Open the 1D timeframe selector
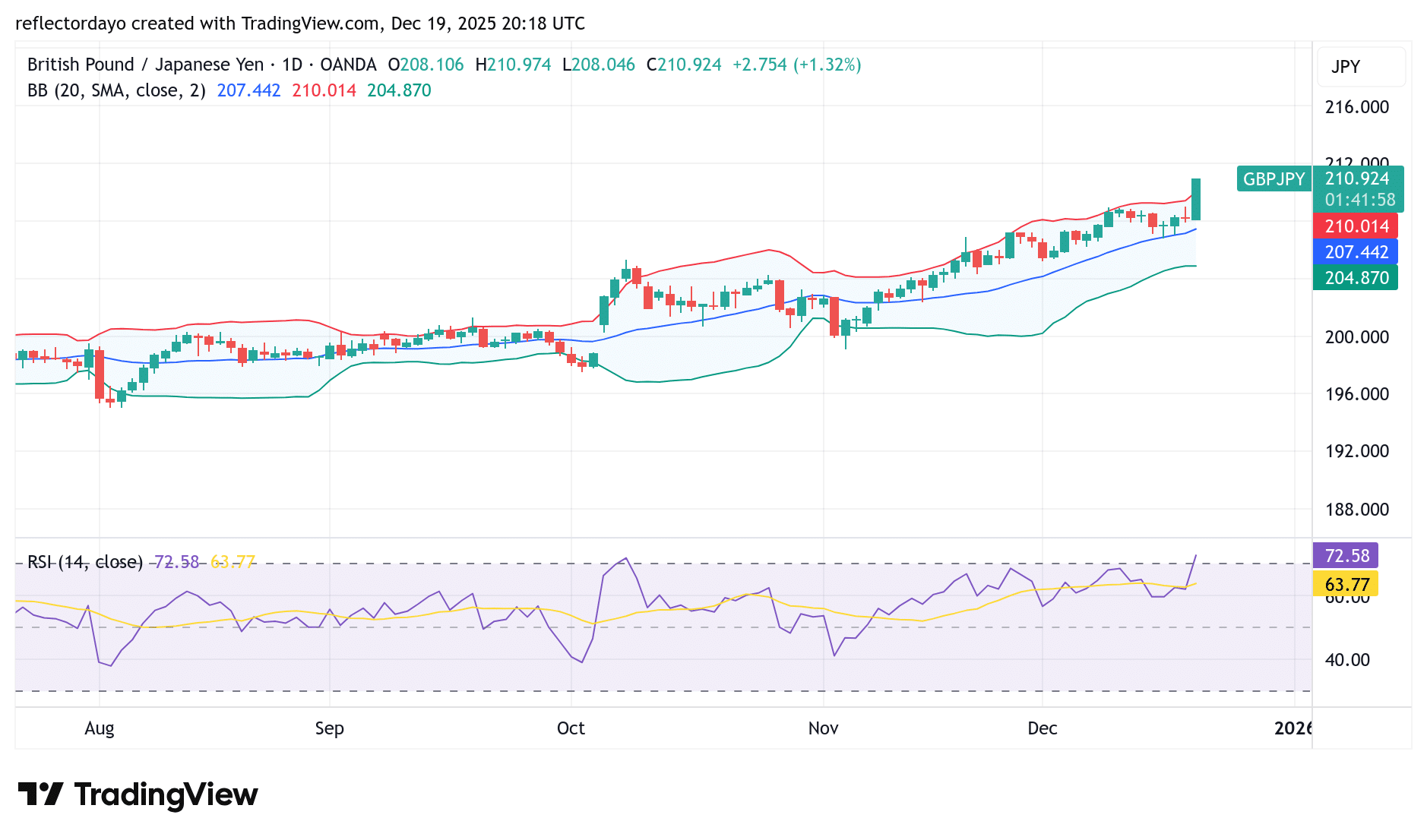The width and height of the screenshot is (1427, 840). [292, 65]
